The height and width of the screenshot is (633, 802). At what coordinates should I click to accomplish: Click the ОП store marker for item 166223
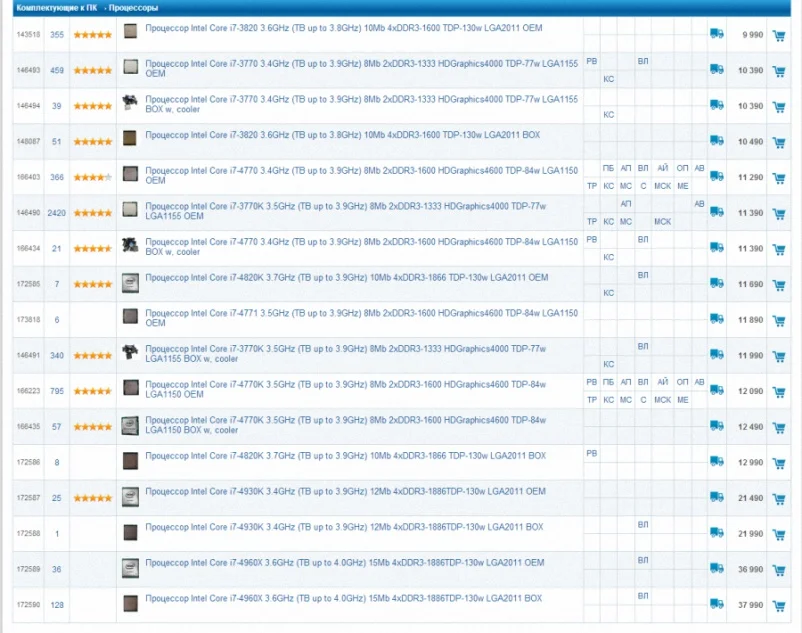682,382
